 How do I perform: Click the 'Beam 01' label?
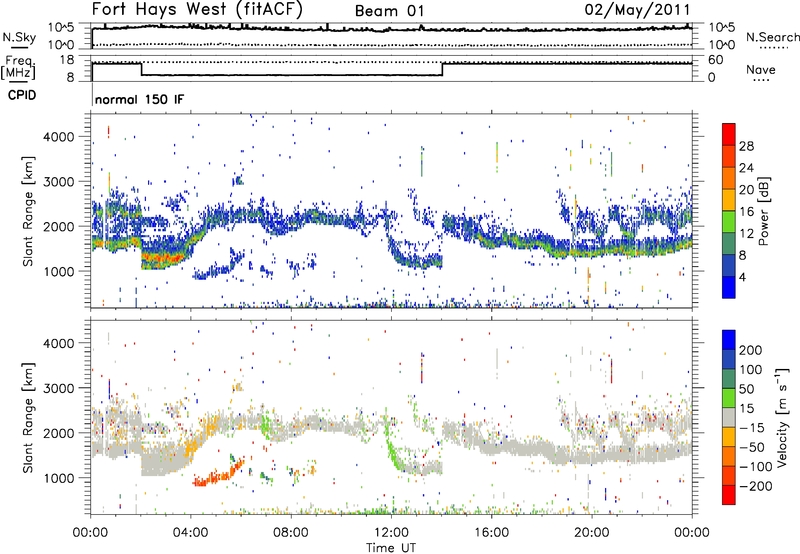tap(389, 11)
